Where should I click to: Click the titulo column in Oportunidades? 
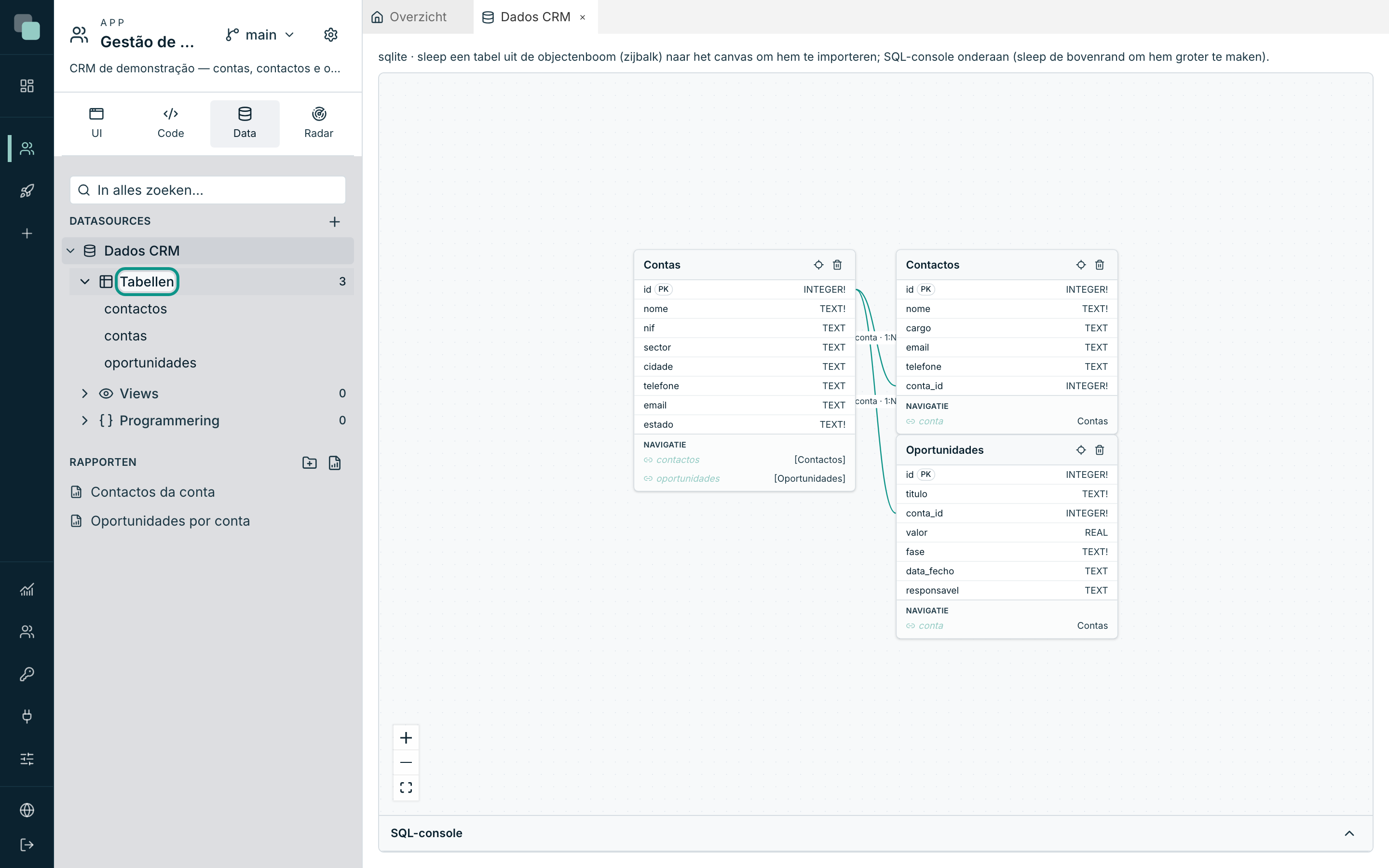point(1007,494)
